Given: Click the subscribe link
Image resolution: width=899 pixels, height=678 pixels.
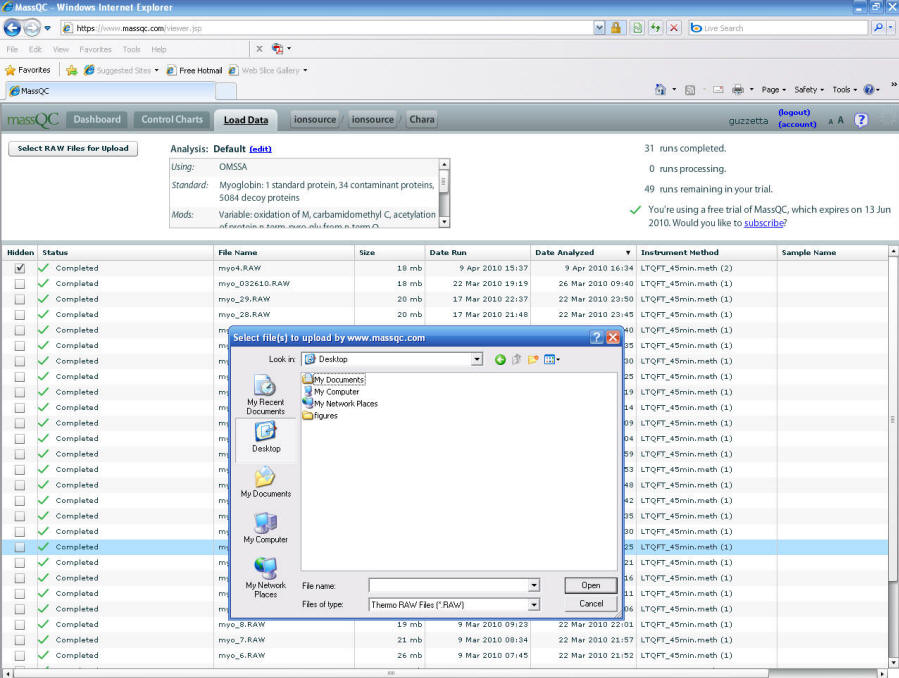Looking at the screenshot, I should 763,223.
